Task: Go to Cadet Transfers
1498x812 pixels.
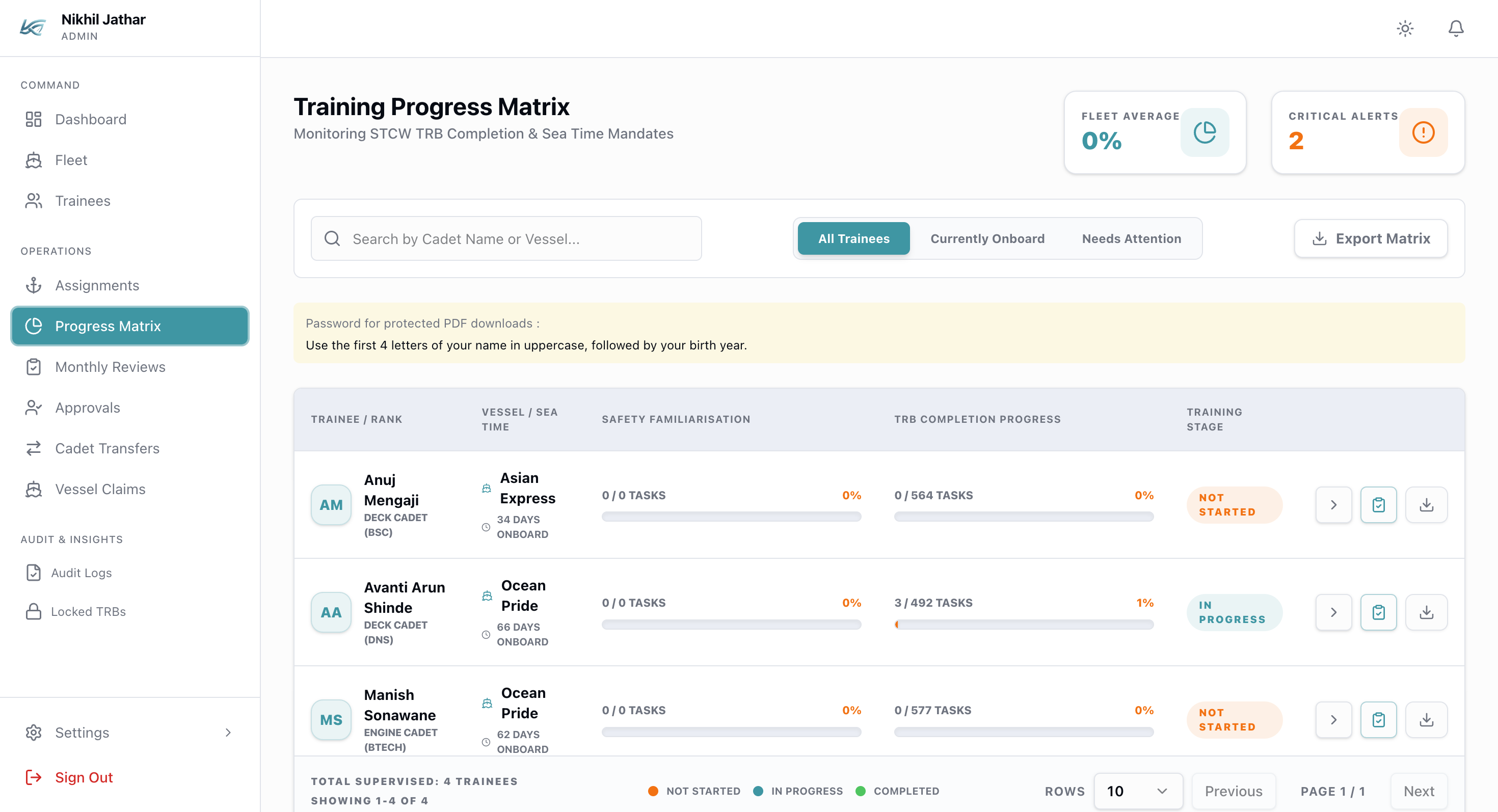Action: (x=130, y=448)
